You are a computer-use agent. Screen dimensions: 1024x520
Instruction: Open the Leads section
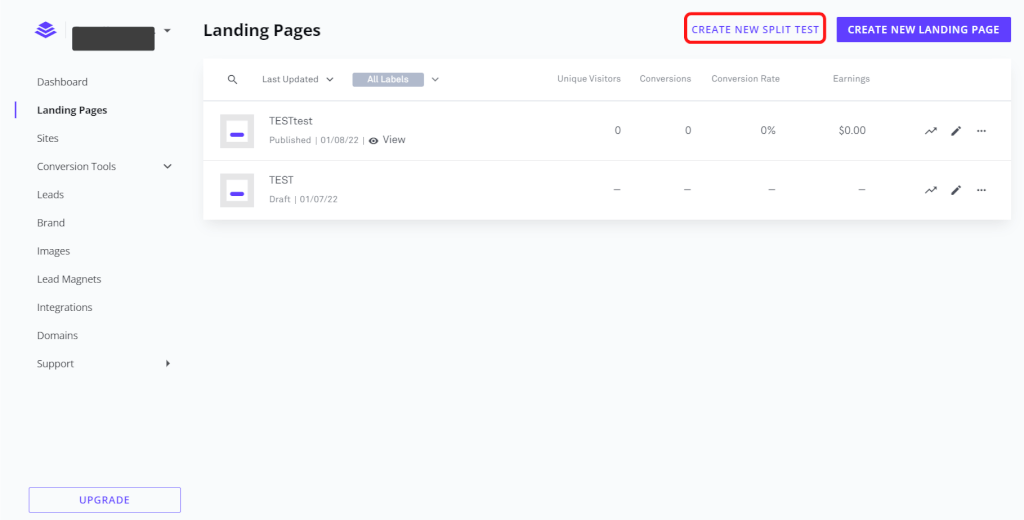tap(50, 195)
